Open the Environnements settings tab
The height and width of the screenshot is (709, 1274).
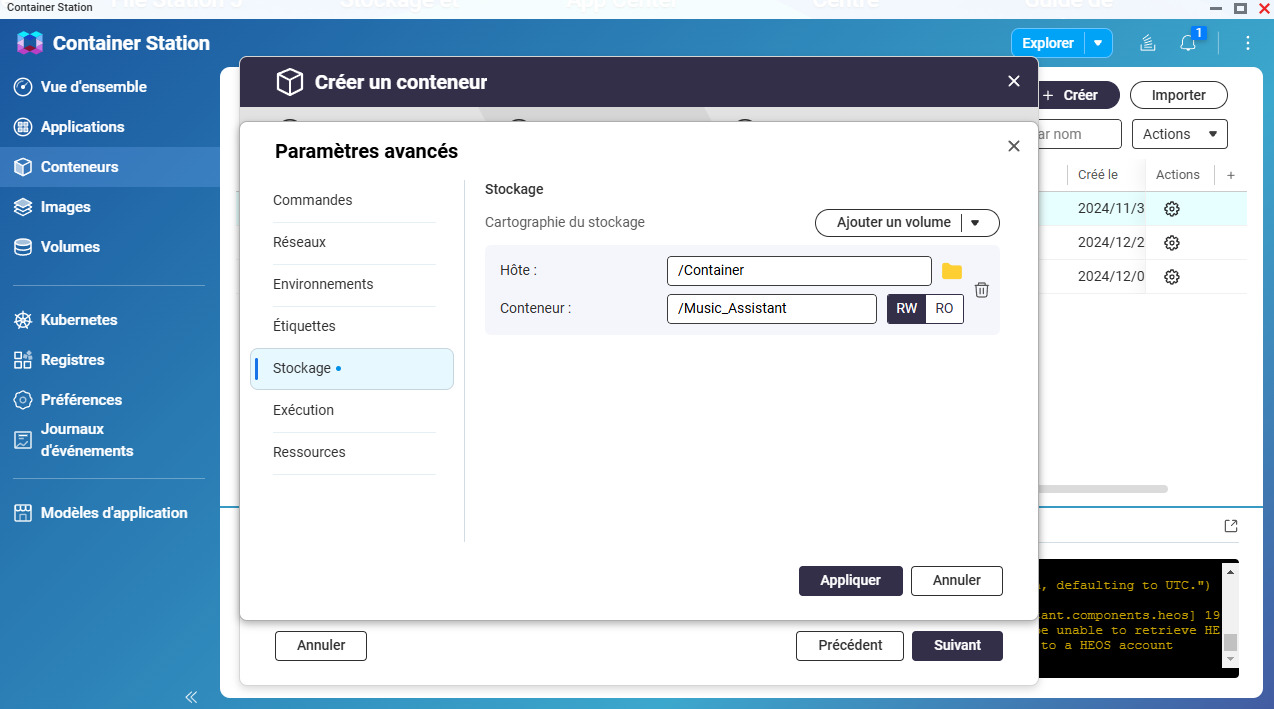(x=323, y=284)
